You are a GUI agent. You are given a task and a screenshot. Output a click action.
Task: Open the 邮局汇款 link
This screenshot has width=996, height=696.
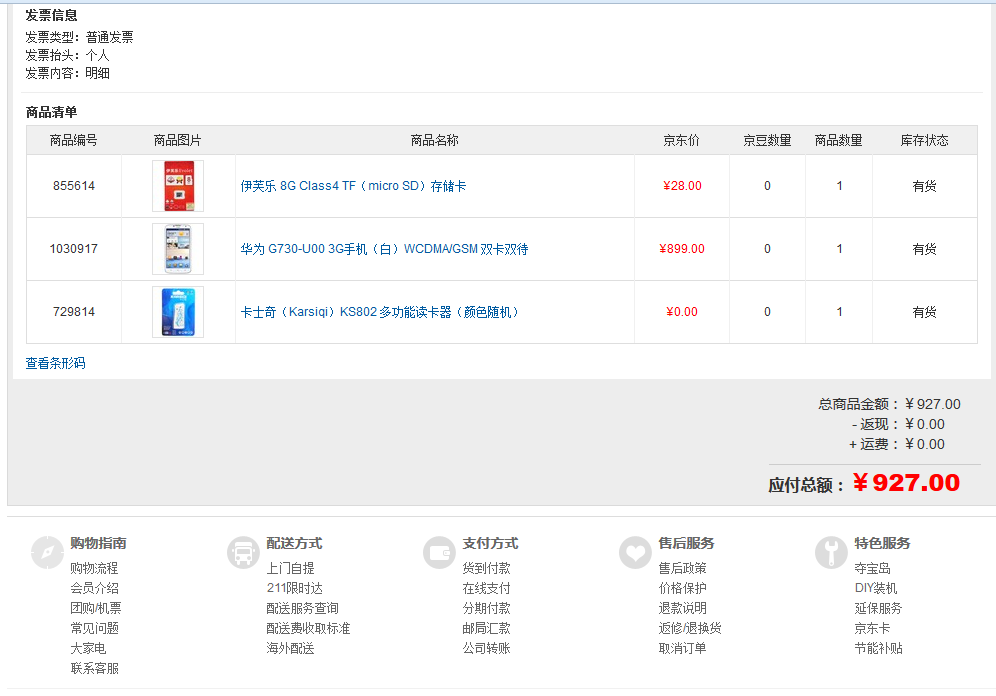(487, 628)
